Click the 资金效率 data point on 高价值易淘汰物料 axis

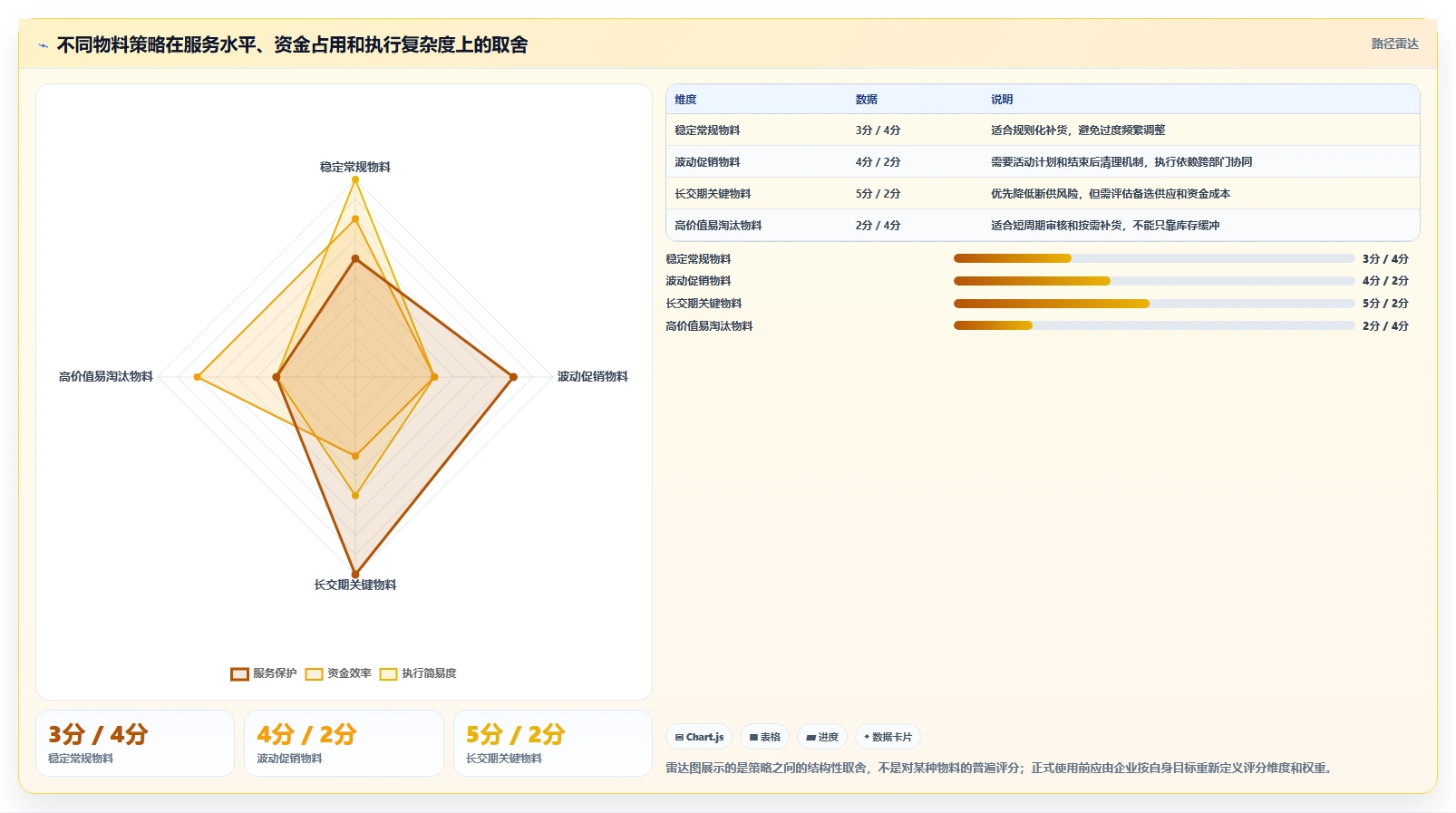pos(198,377)
